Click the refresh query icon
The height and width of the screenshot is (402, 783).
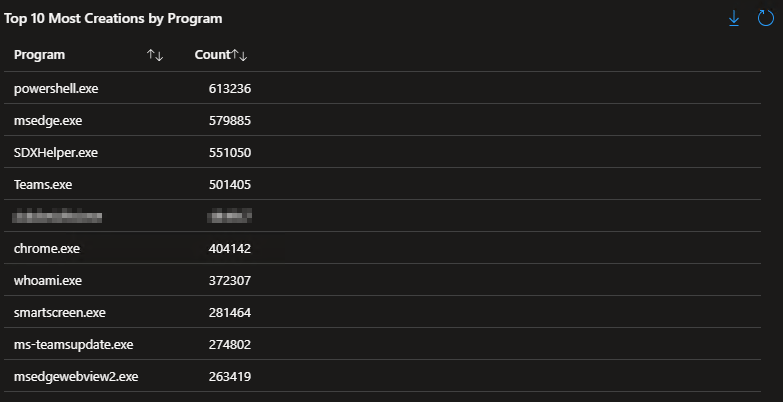765,18
